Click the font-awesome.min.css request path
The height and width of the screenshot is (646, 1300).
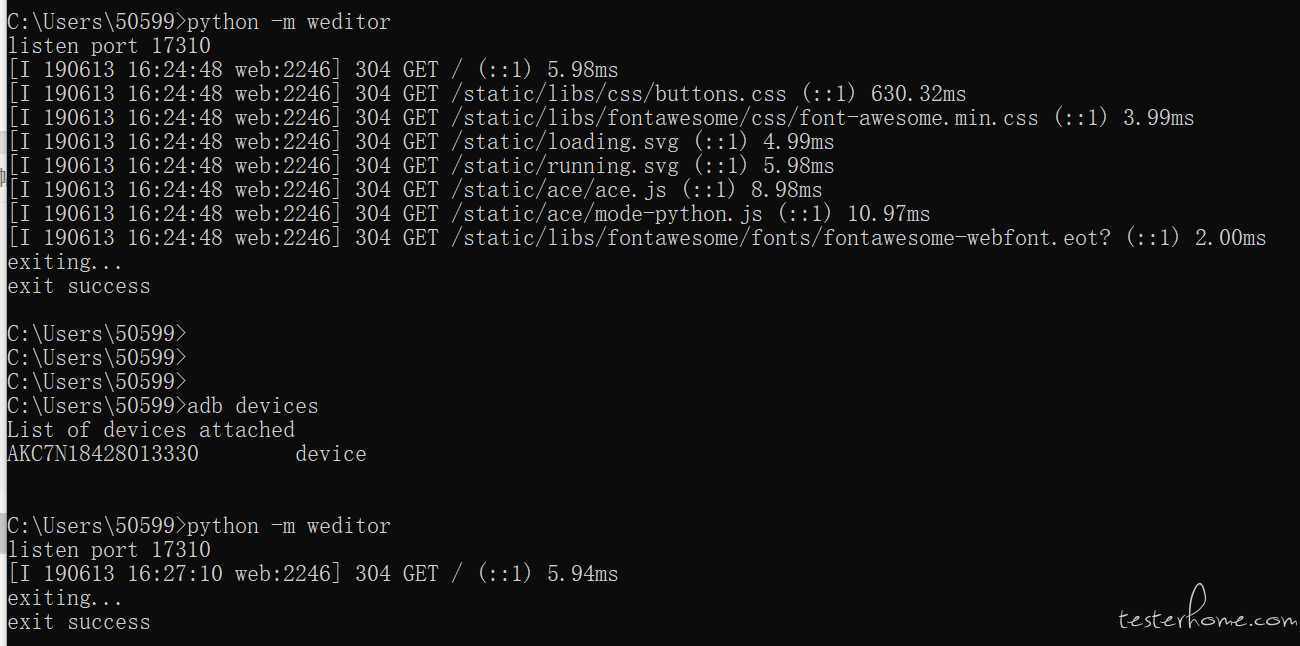click(x=745, y=118)
